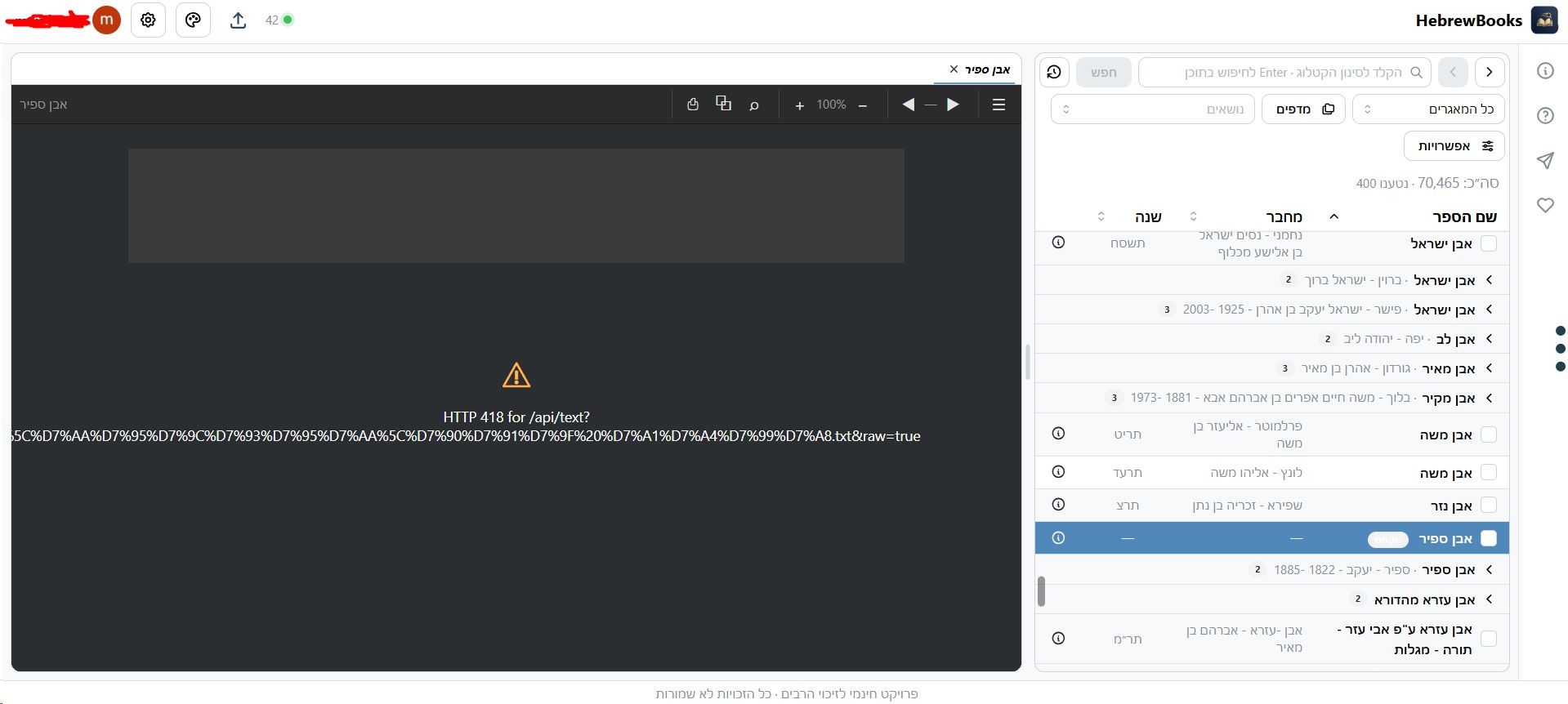Search inside the book viewer

click(754, 105)
